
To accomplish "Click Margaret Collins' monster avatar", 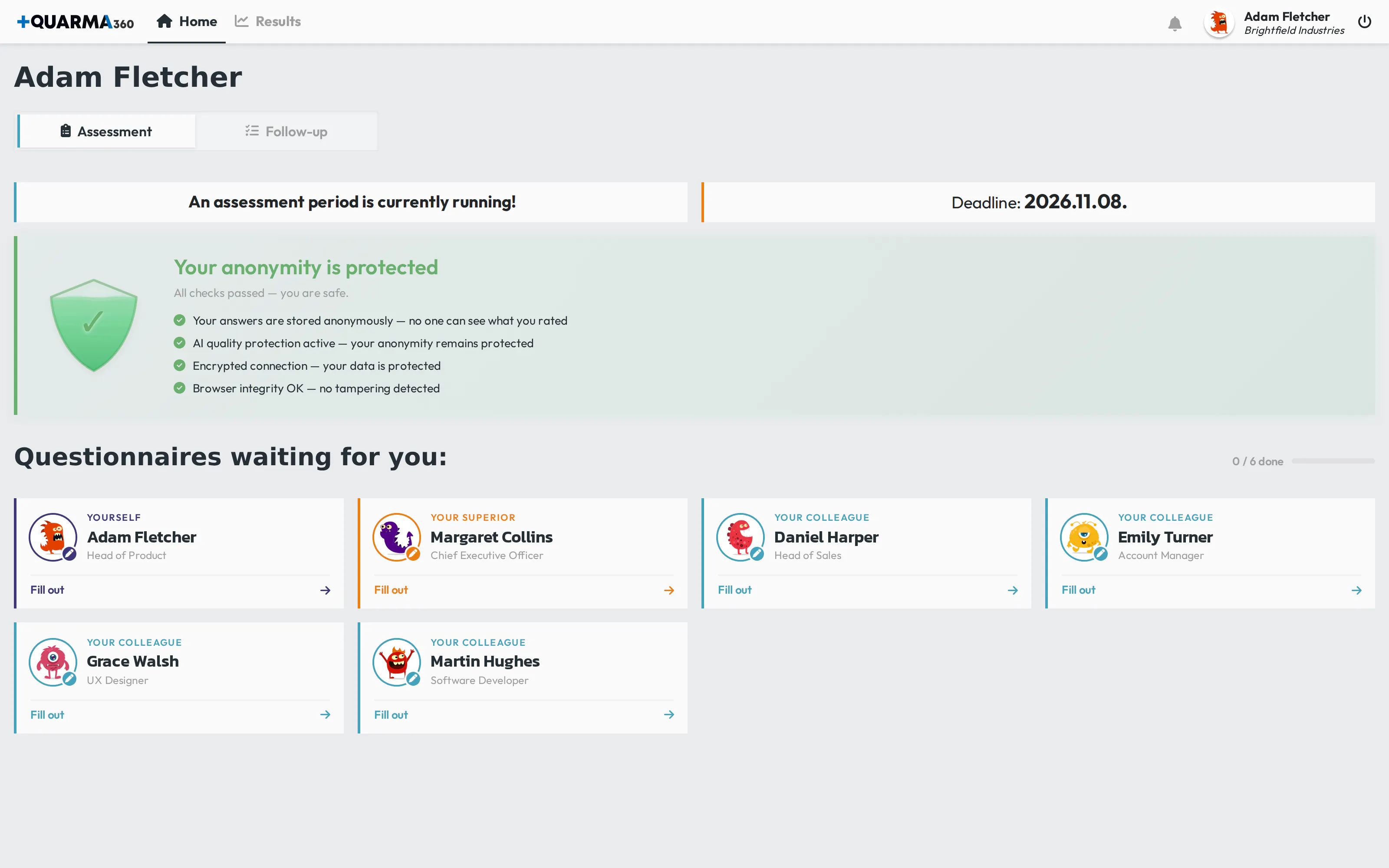I will [397, 537].
